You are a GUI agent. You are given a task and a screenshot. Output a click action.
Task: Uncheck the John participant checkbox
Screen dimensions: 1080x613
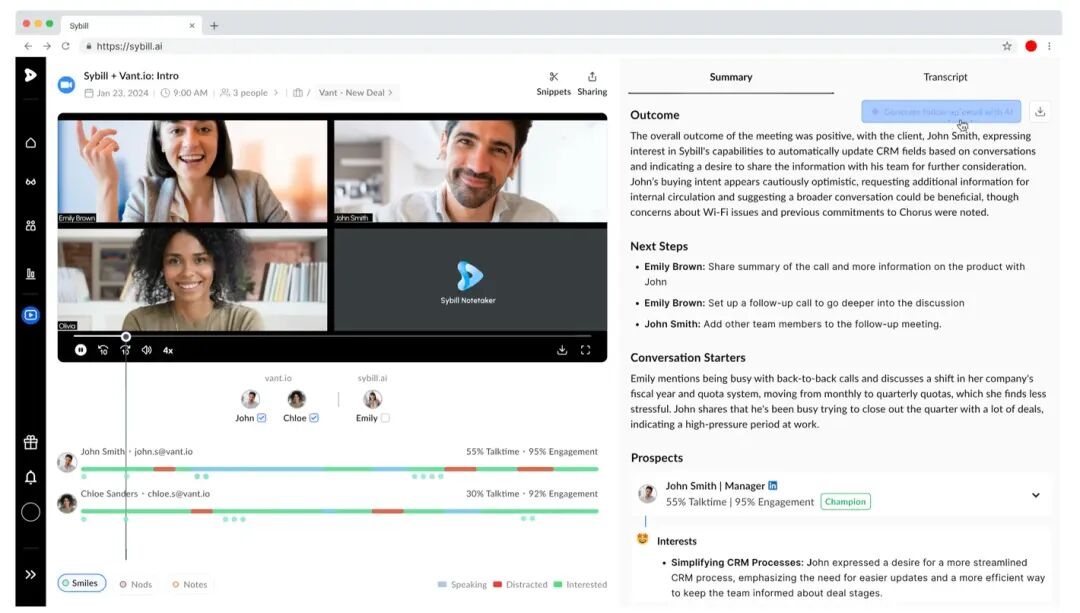[x=262, y=418]
